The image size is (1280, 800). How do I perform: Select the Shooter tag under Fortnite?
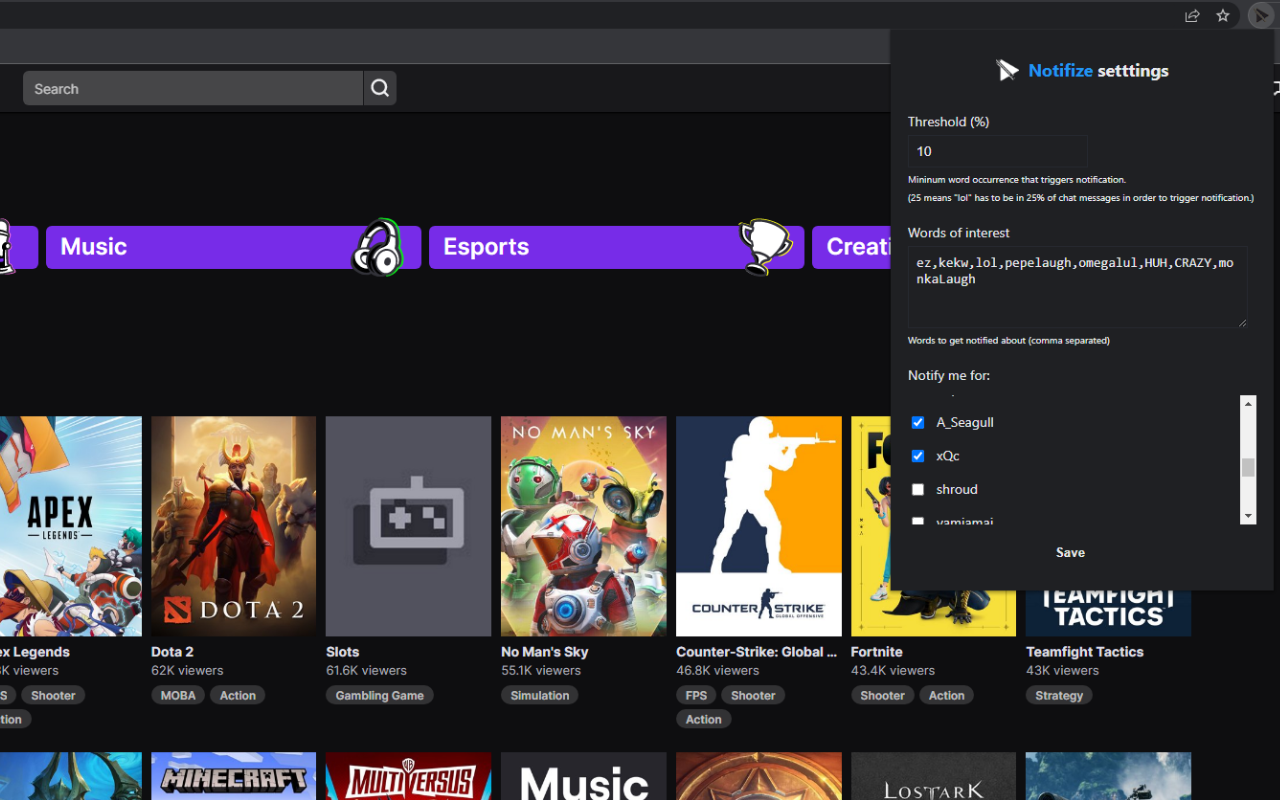(883, 695)
